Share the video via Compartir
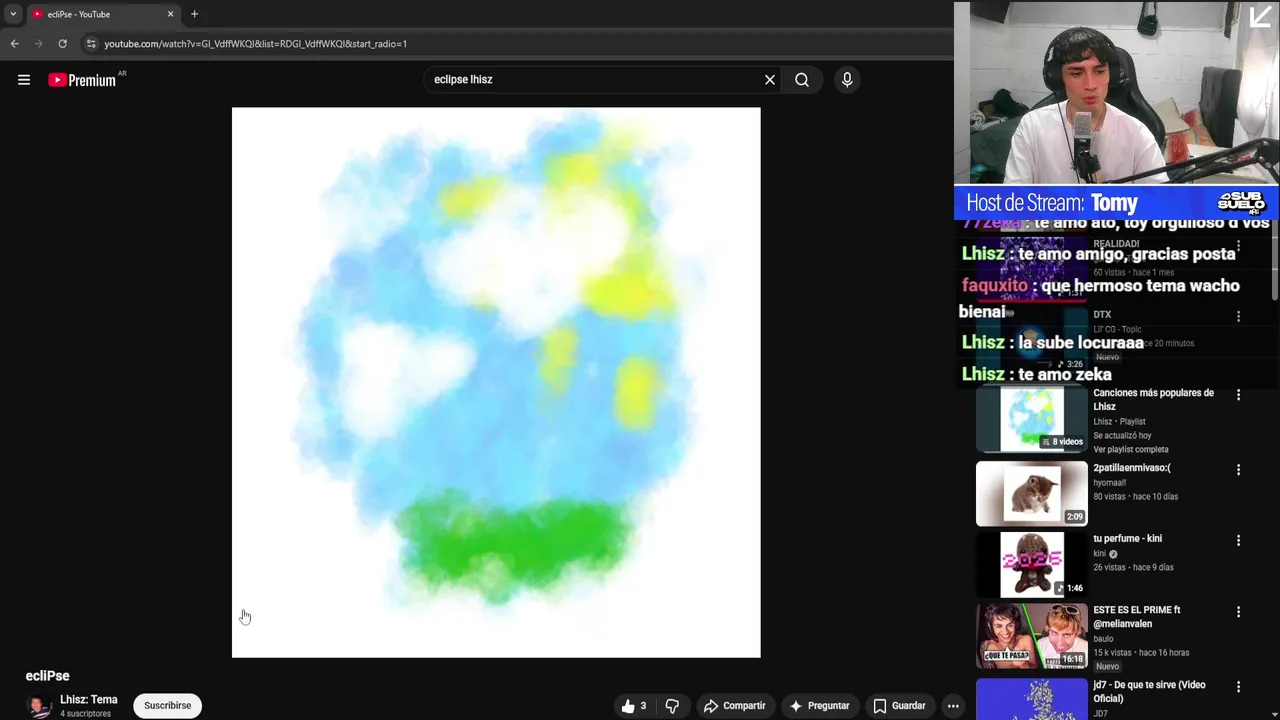 coord(735,706)
